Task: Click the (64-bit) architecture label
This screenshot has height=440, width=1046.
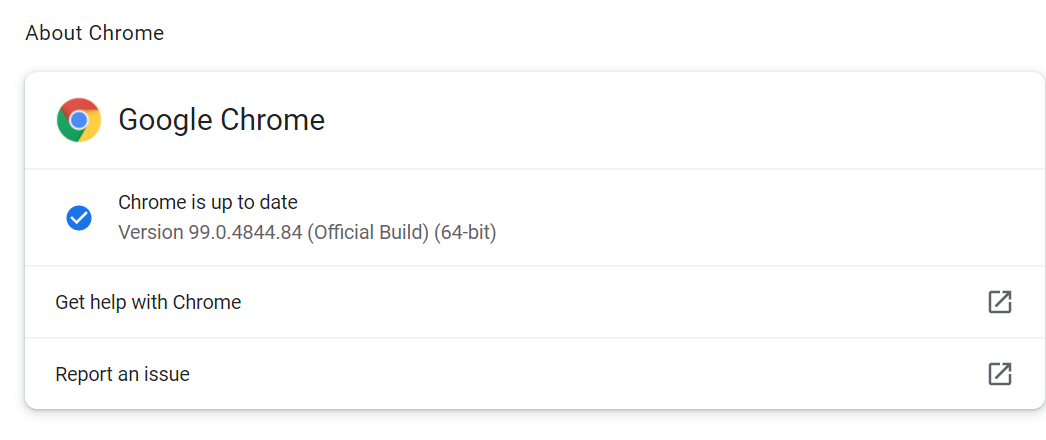Action: [465, 233]
